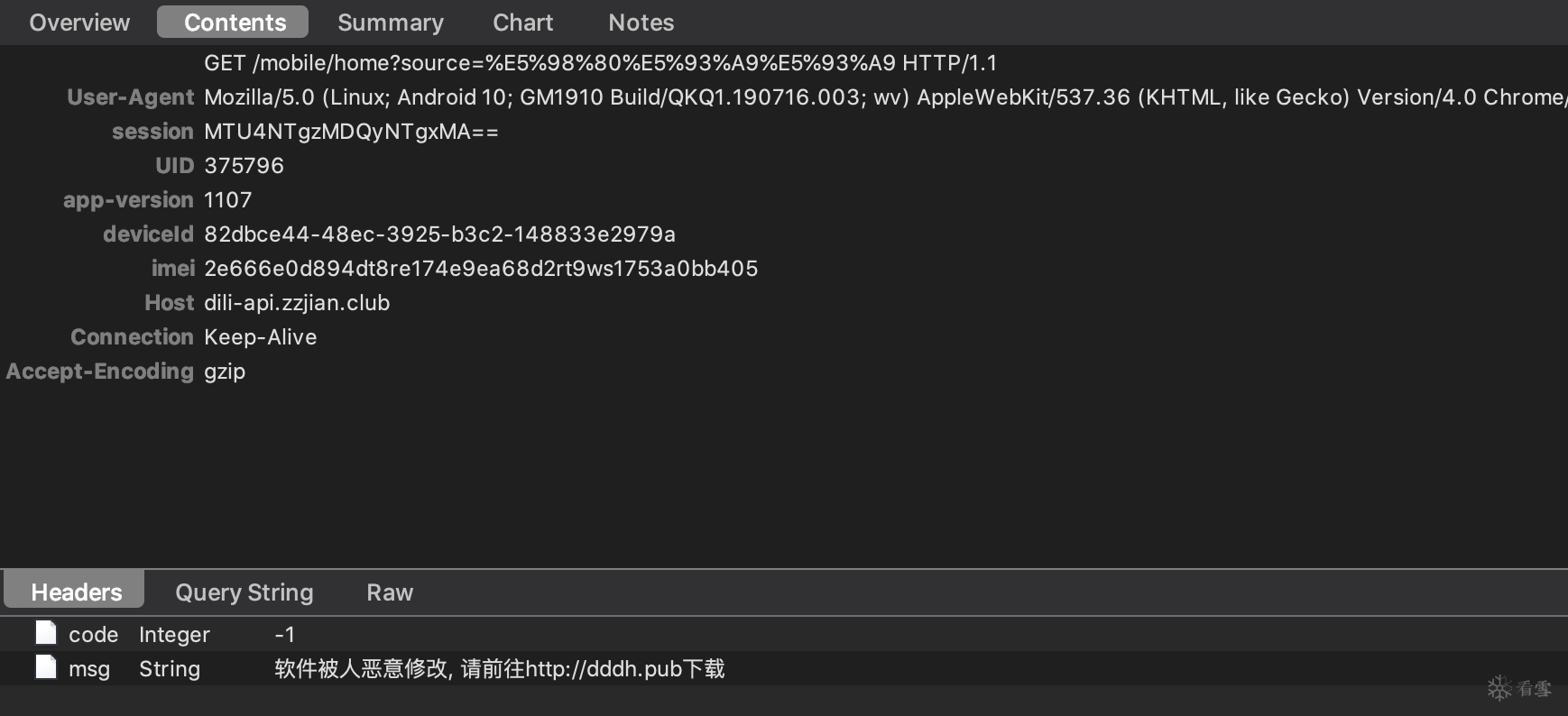Open the Notes tab
The image size is (1568, 716).
pyautogui.click(x=641, y=23)
